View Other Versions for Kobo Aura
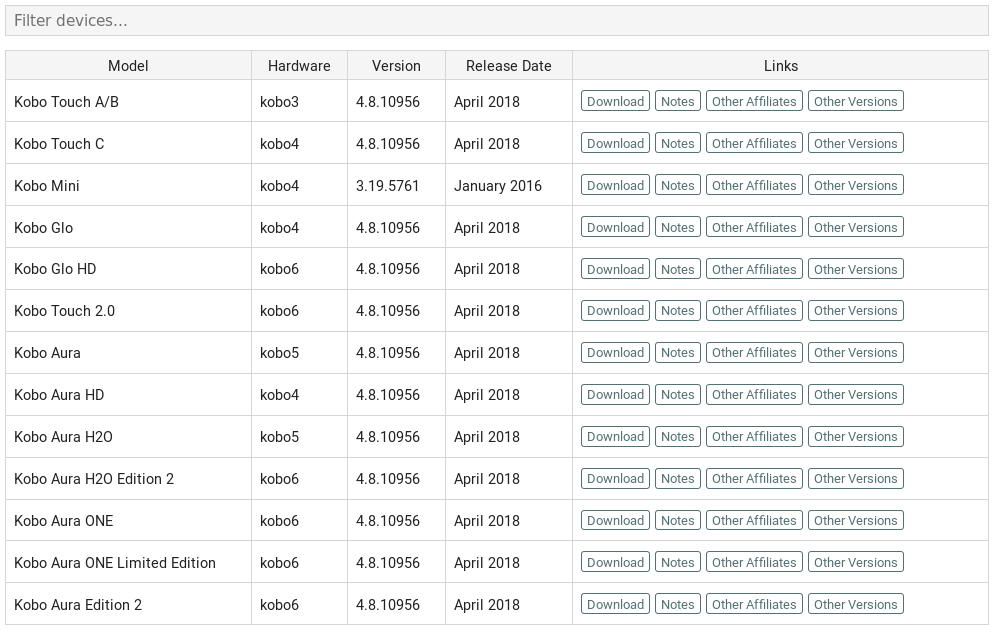This screenshot has width=997, height=635. 855,352
